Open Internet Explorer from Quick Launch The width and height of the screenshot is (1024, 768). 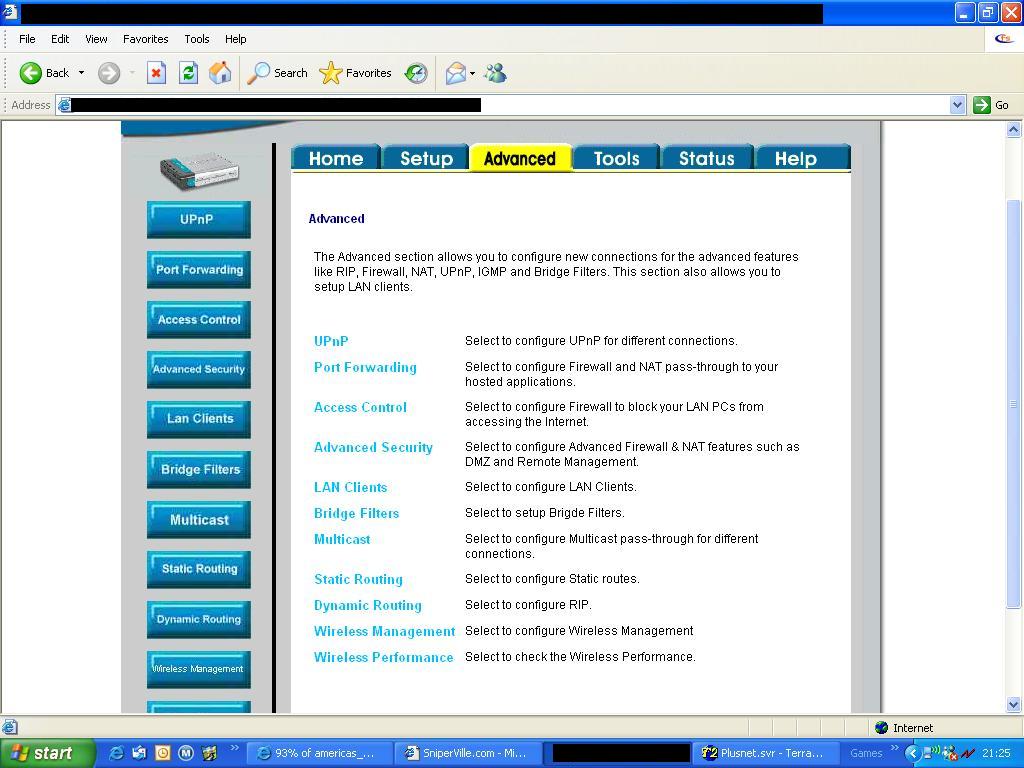tap(116, 753)
